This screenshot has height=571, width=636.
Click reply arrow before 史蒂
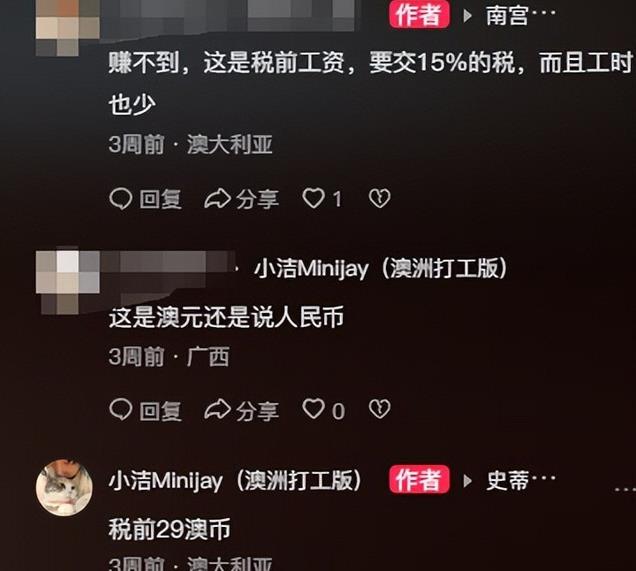pos(468,481)
